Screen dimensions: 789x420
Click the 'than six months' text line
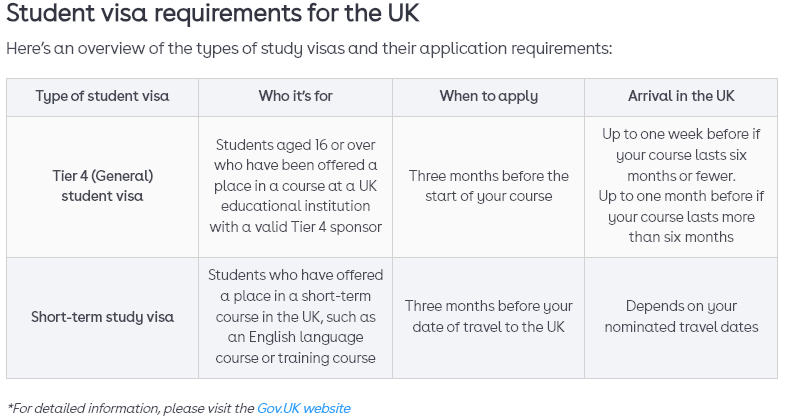[681, 237]
